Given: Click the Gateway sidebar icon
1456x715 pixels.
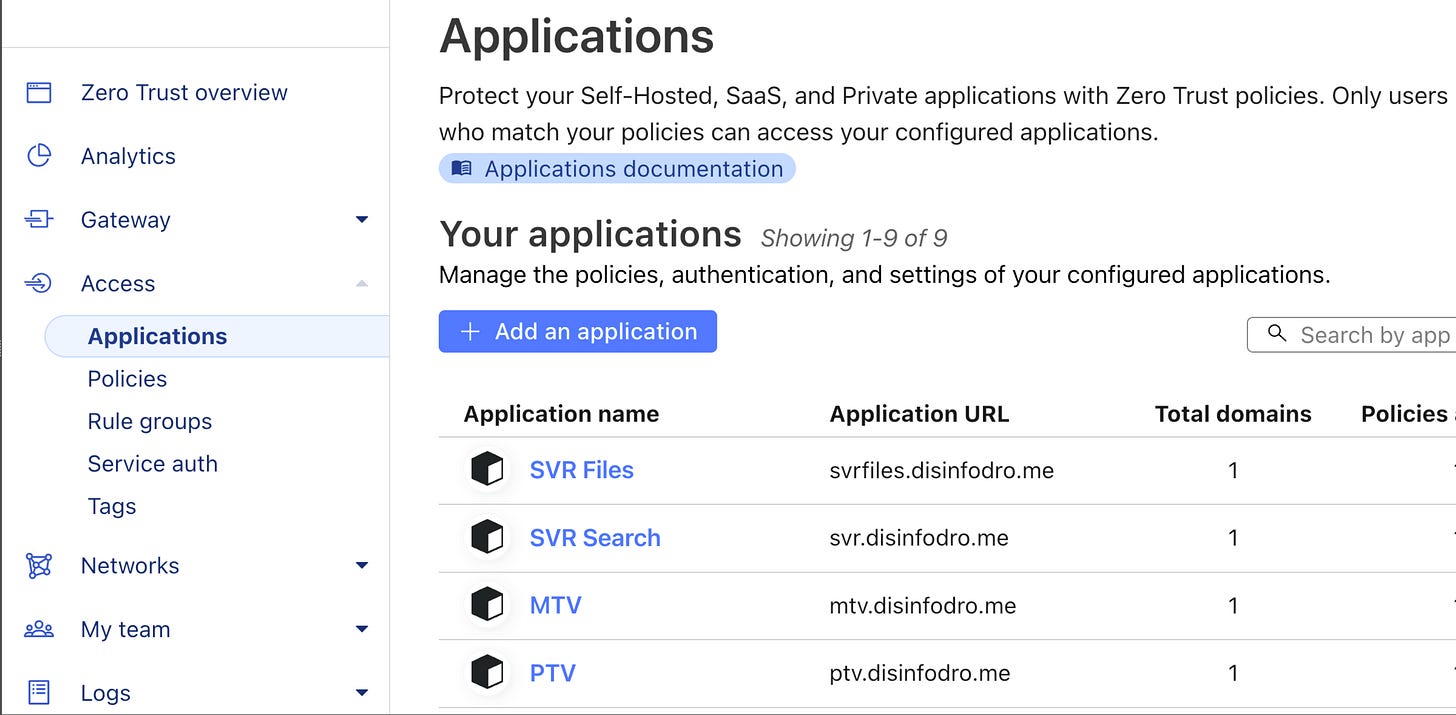Looking at the screenshot, I should 39,220.
